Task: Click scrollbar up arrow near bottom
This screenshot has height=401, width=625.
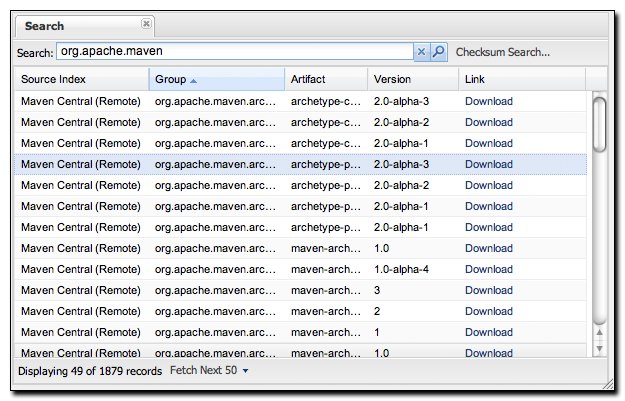Action: coord(599,332)
